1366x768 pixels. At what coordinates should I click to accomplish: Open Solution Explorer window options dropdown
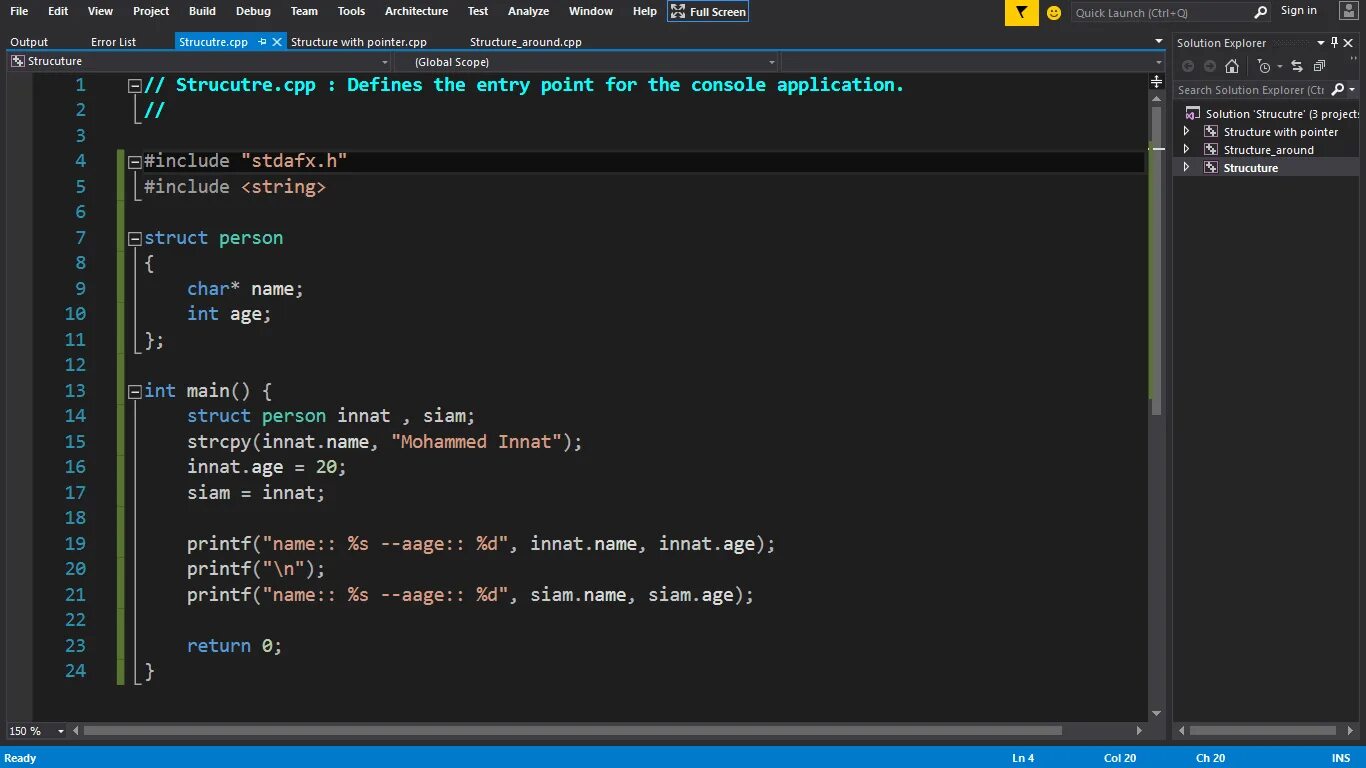[x=1321, y=42]
